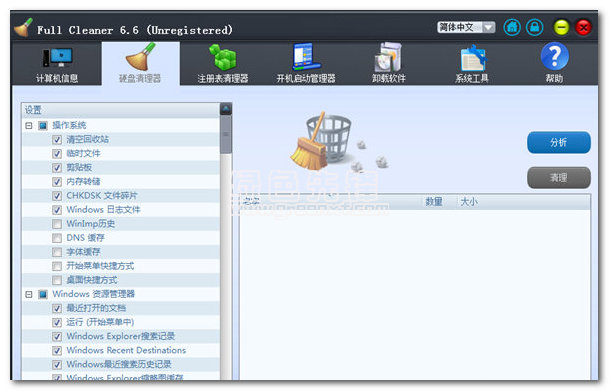Switch to 注册表清理器 tab label
Screen dimensions: 609x391
[223, 78]
